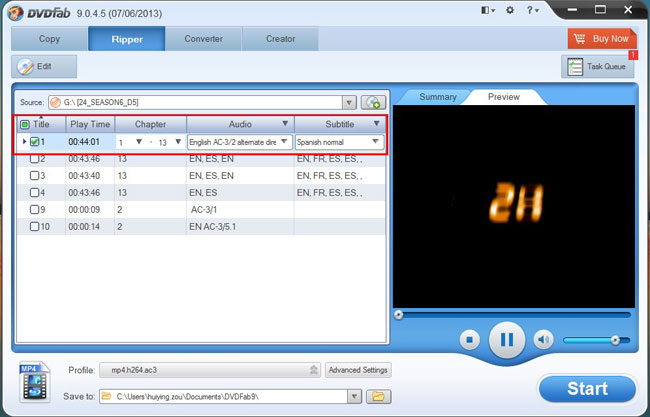Switch to the Creator tab
The height and width of the screenshot is (417, 650).
coord(280,39)
